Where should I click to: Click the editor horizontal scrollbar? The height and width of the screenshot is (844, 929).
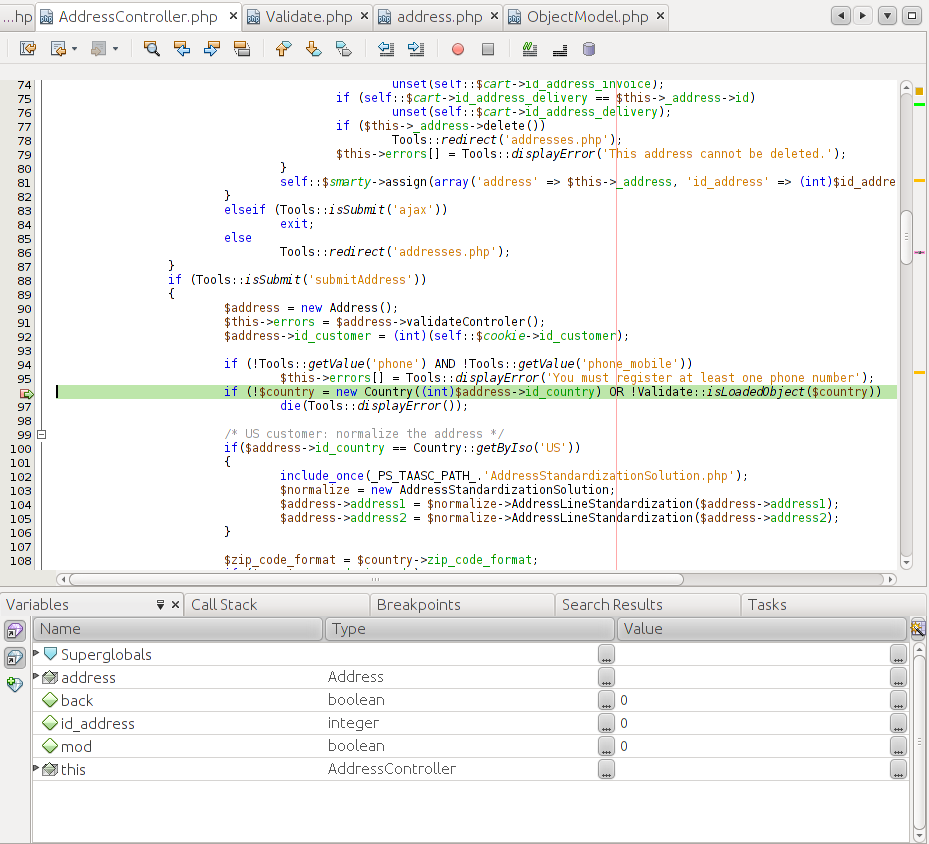(x=375, y=579)
